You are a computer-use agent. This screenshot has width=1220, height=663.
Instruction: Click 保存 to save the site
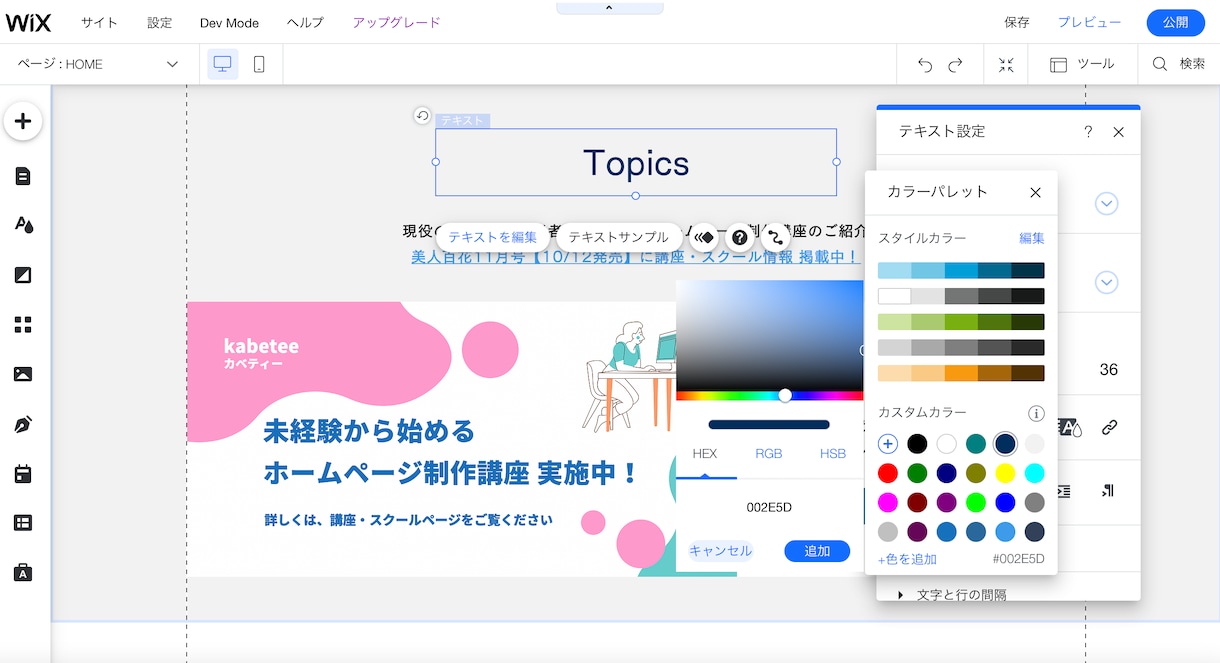(1017, 22)
